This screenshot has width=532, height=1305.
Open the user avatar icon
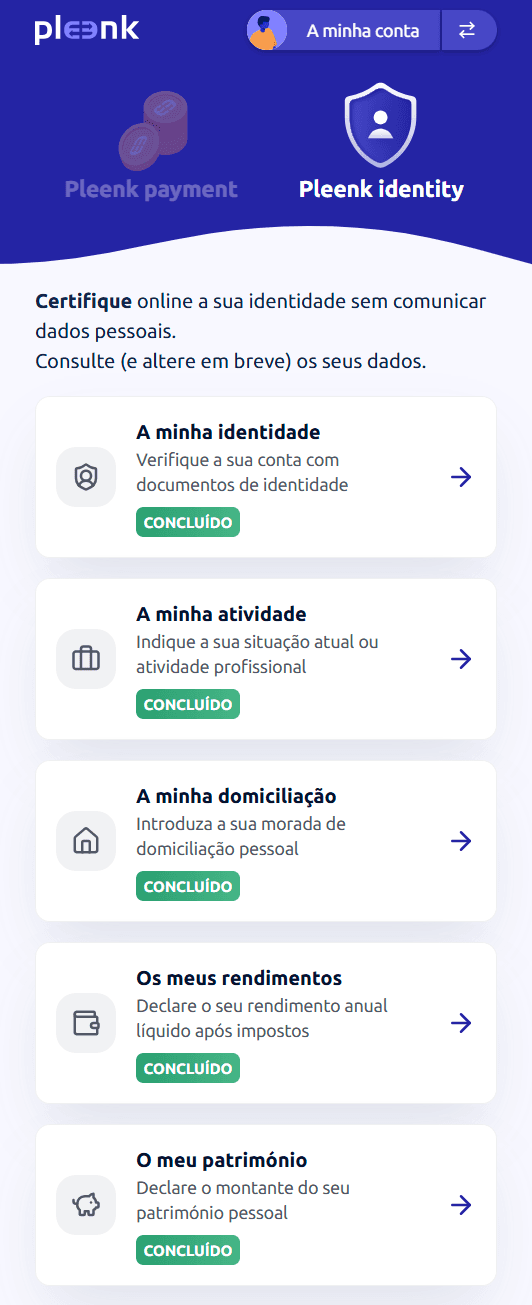click(x=265, y=31)
